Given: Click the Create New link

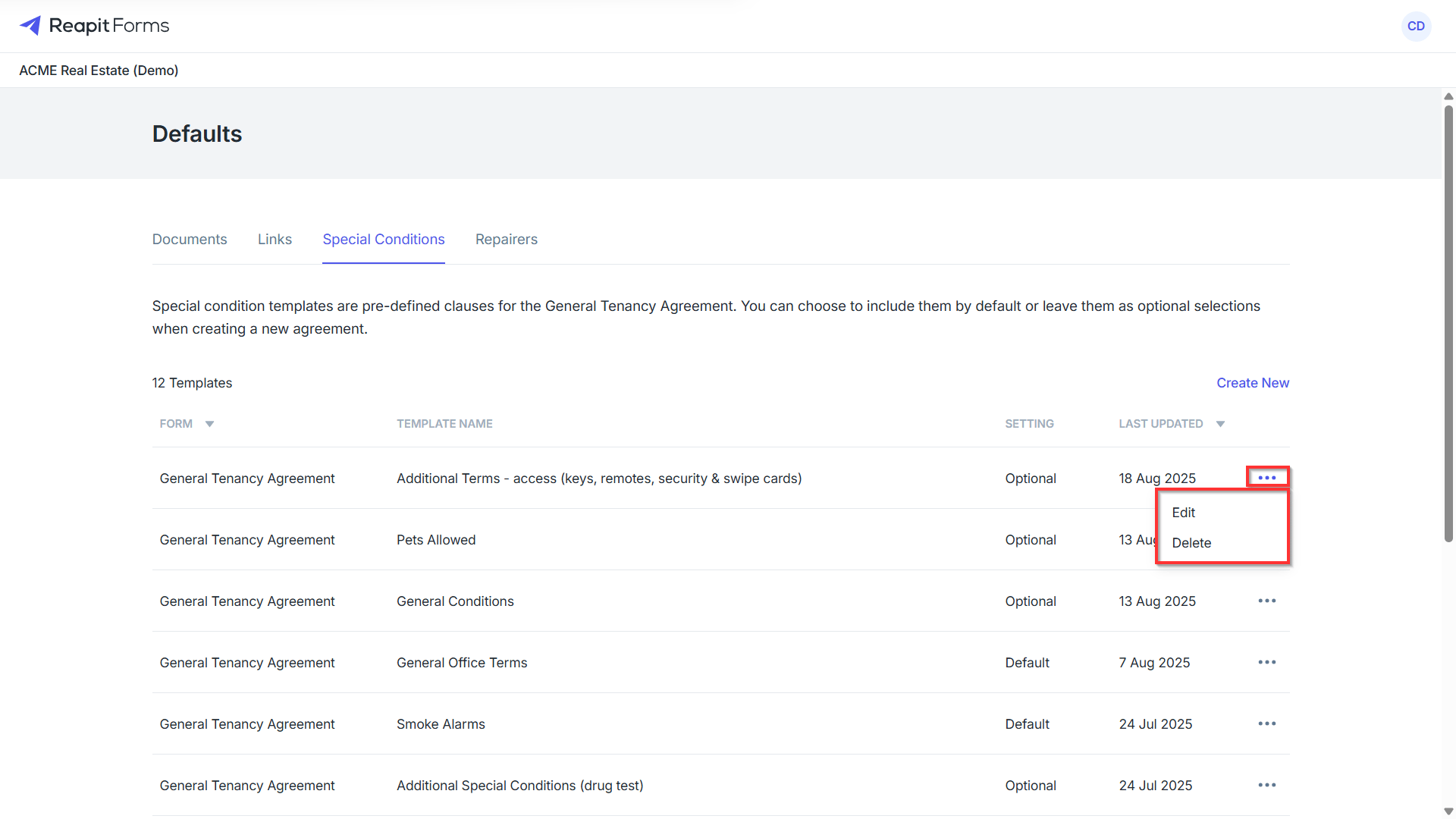Looking at the screenshot, I should pyautogui.click(x=1253, y=383).
